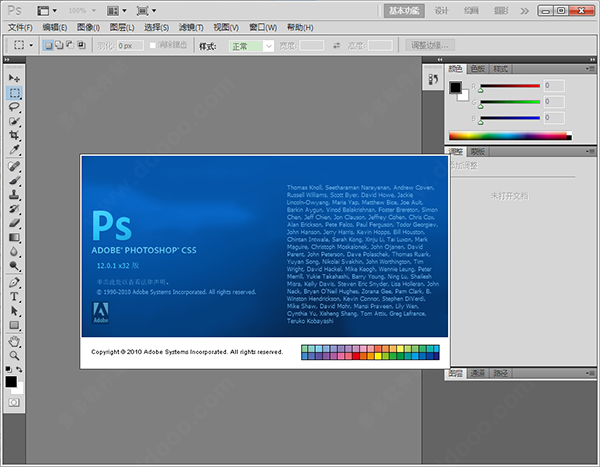This screenshot has height=467, width=600.
Task: Select the Zoom tool
Action: (x=14, y=356)
